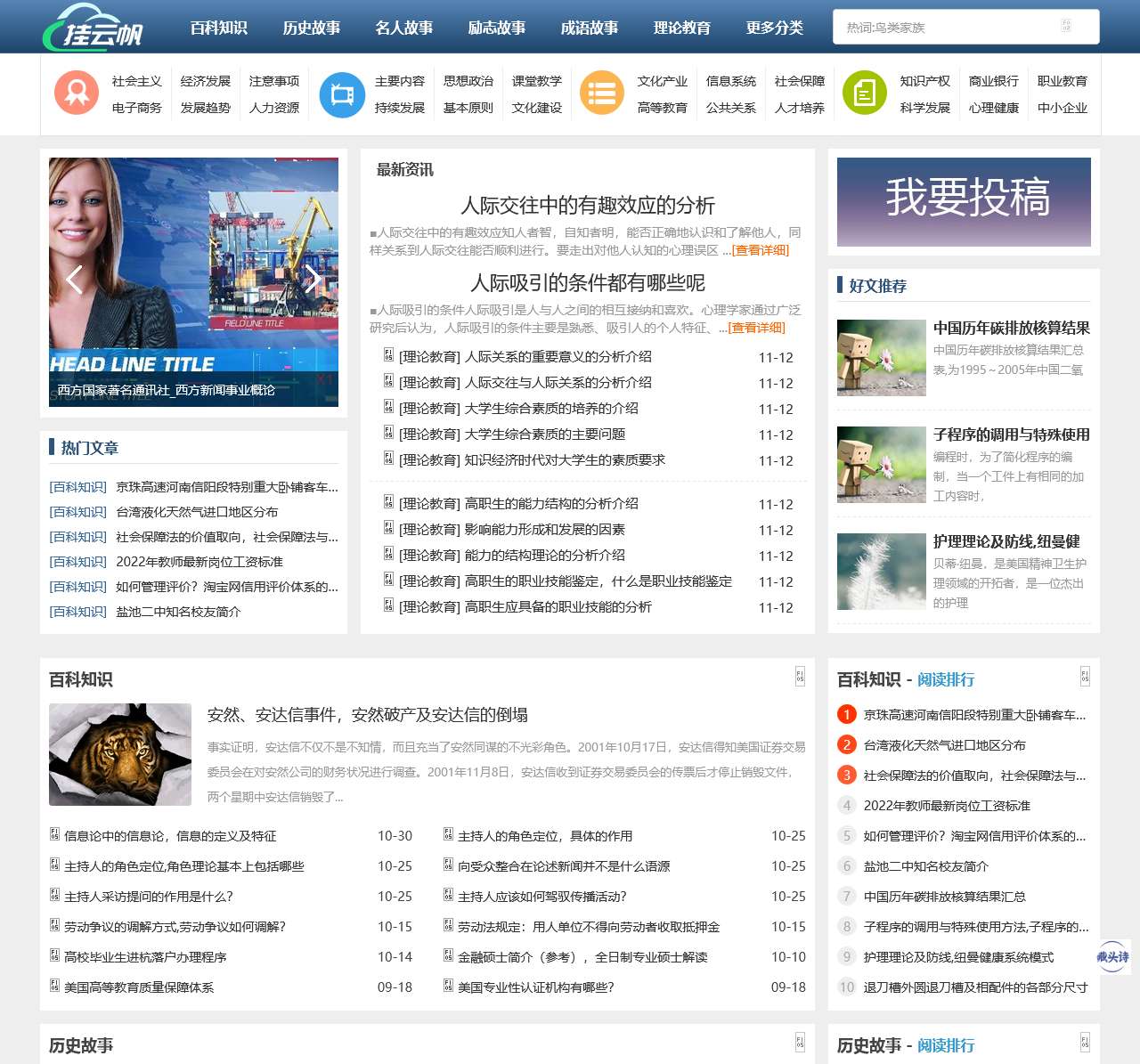
Task: Click the 知识产权 tag link
Action: 925,81
